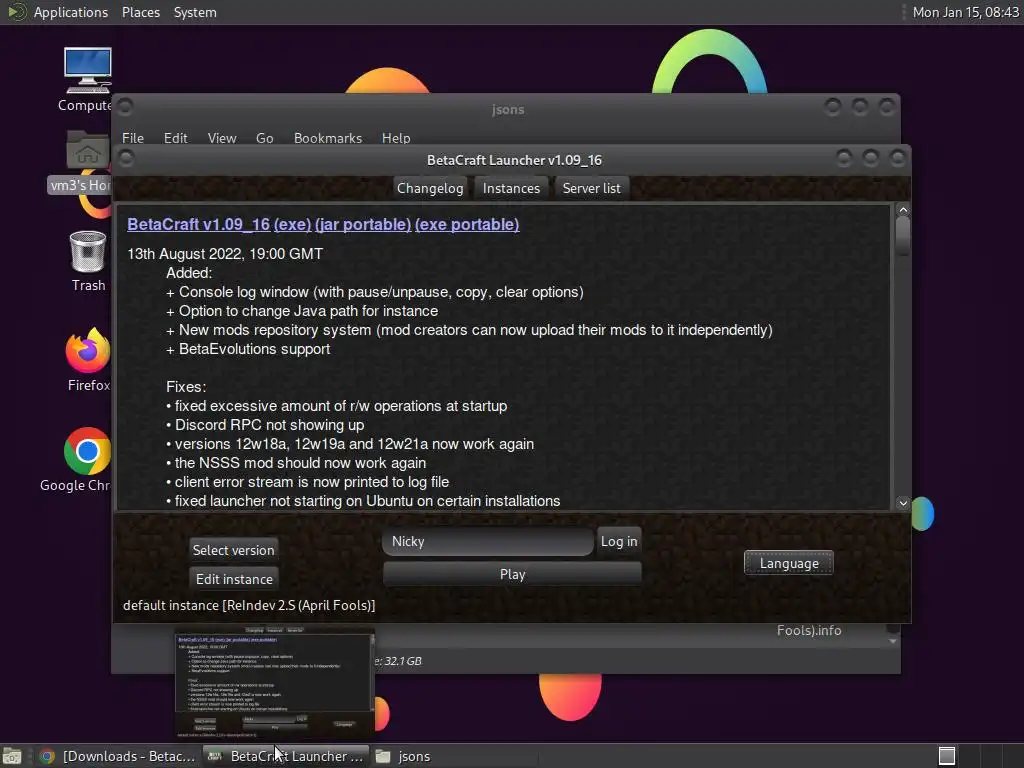Open Go menu in jsons window

[264, 138]
